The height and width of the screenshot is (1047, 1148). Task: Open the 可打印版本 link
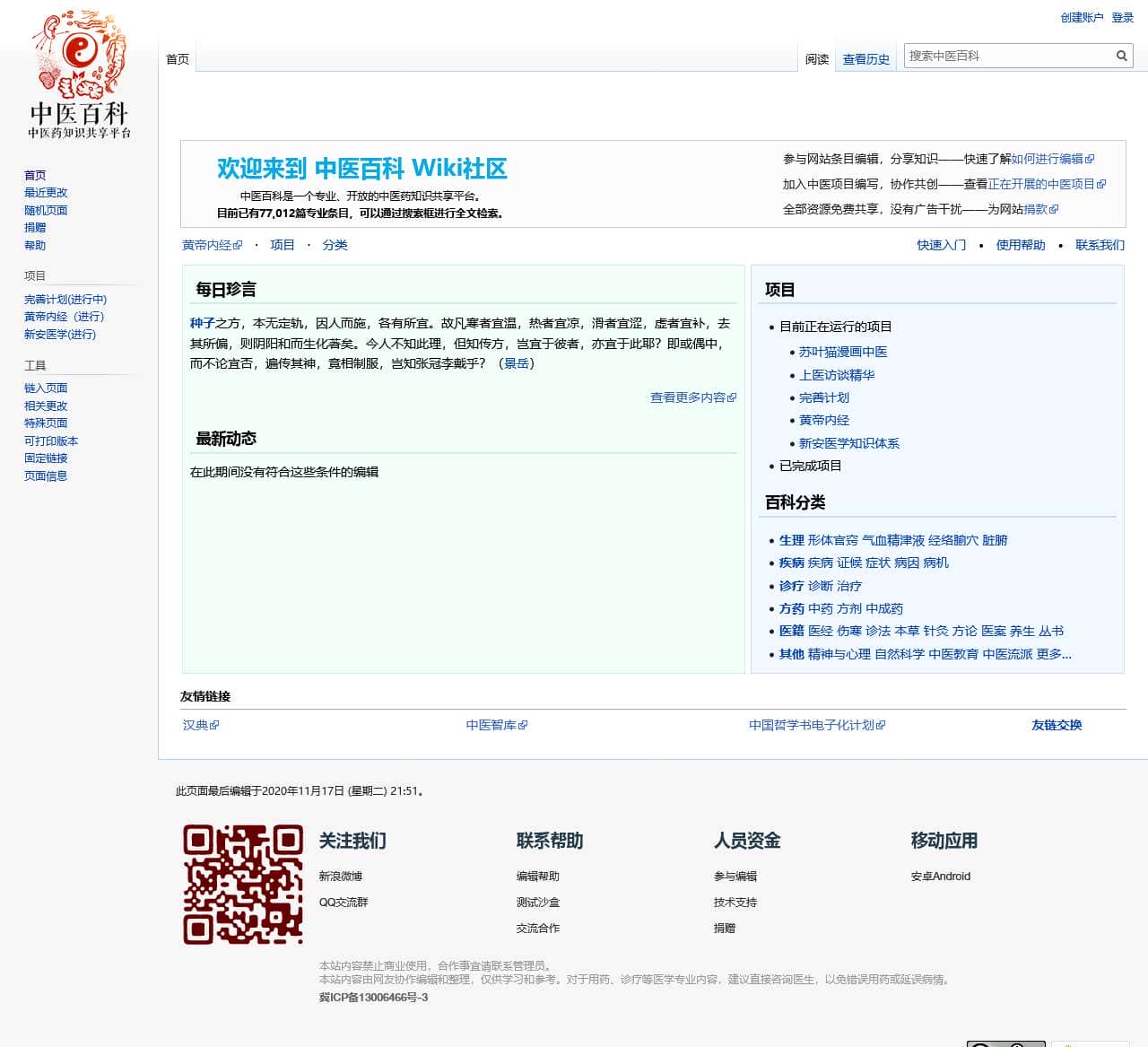(x=51, y=441)
